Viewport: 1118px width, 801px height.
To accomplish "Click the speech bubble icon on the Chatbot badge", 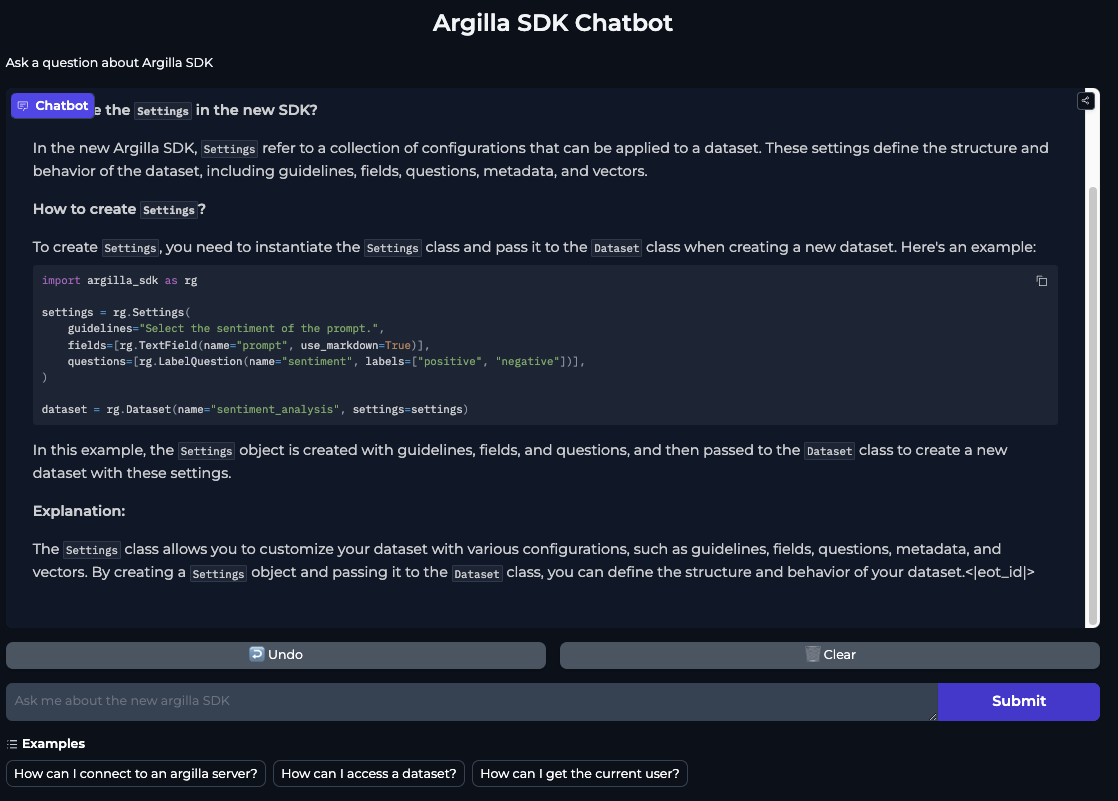I will [x=22, y=105].
